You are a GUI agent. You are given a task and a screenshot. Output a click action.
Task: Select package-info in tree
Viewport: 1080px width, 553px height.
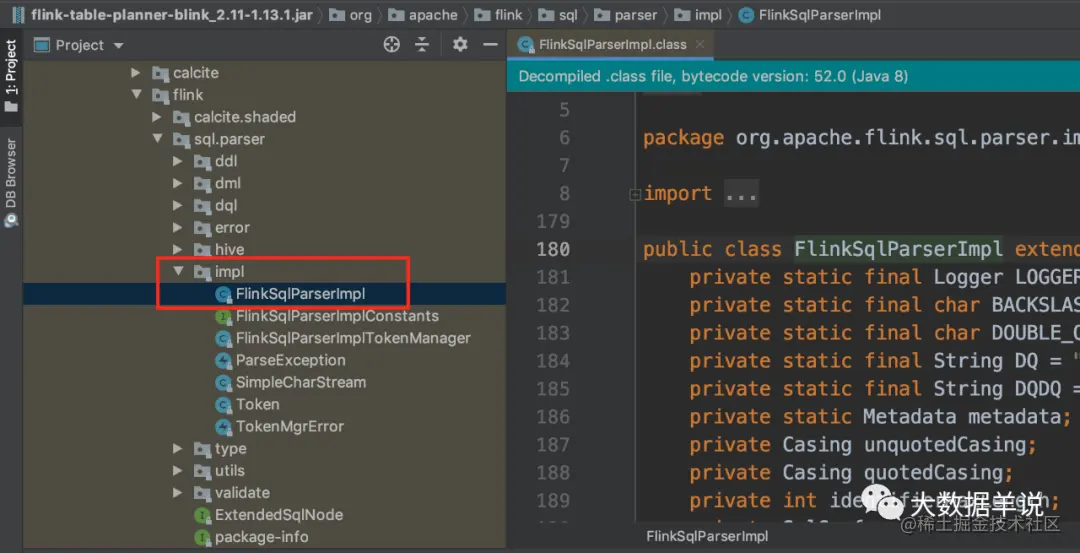coord(262,536)
